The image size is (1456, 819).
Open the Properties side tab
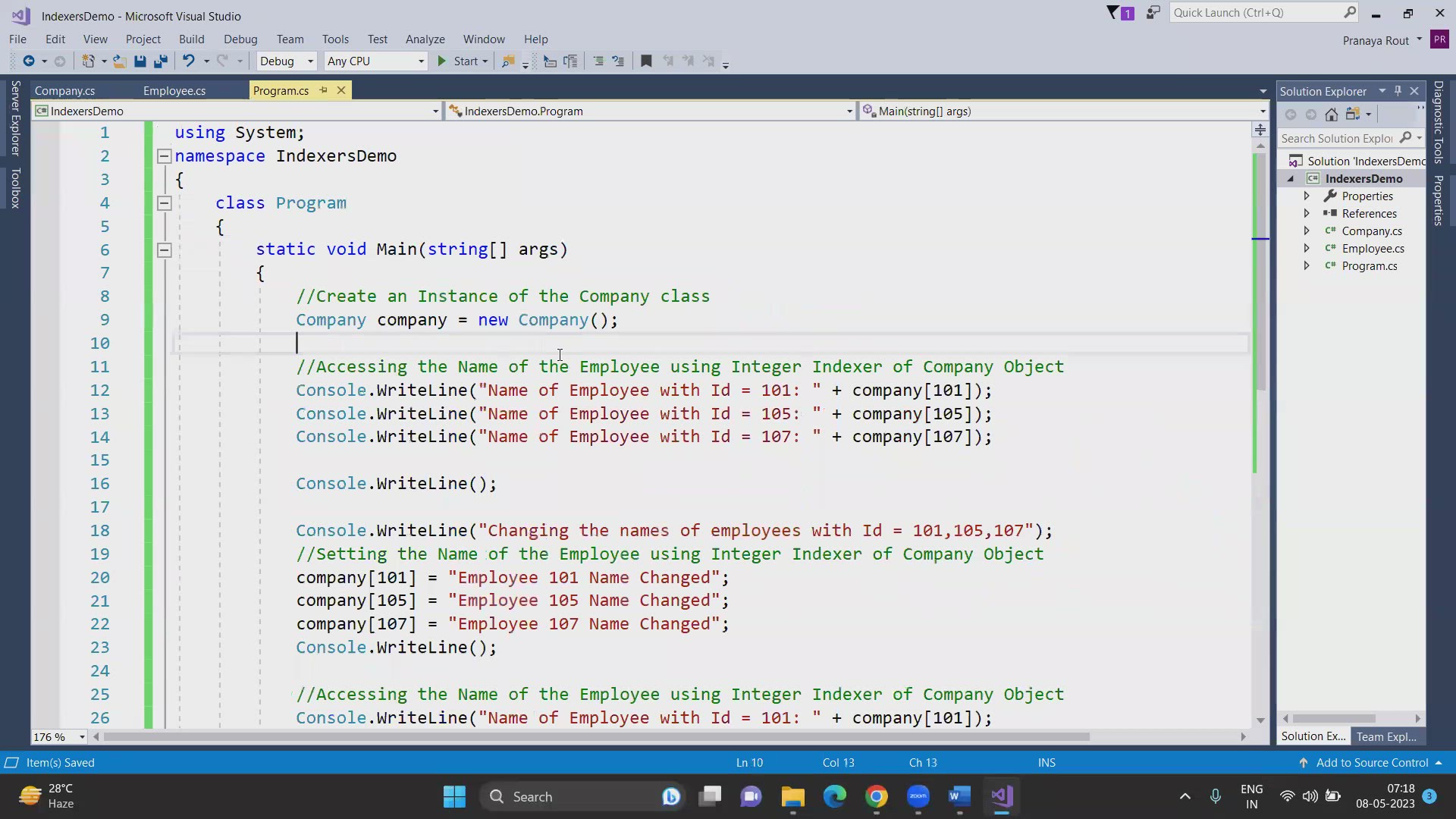1438,201
